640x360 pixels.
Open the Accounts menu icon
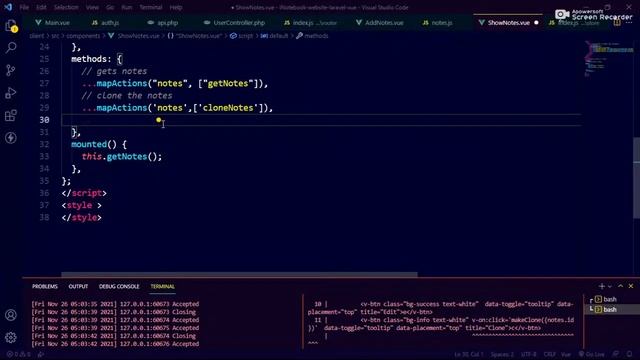click(x=11, y=315)
